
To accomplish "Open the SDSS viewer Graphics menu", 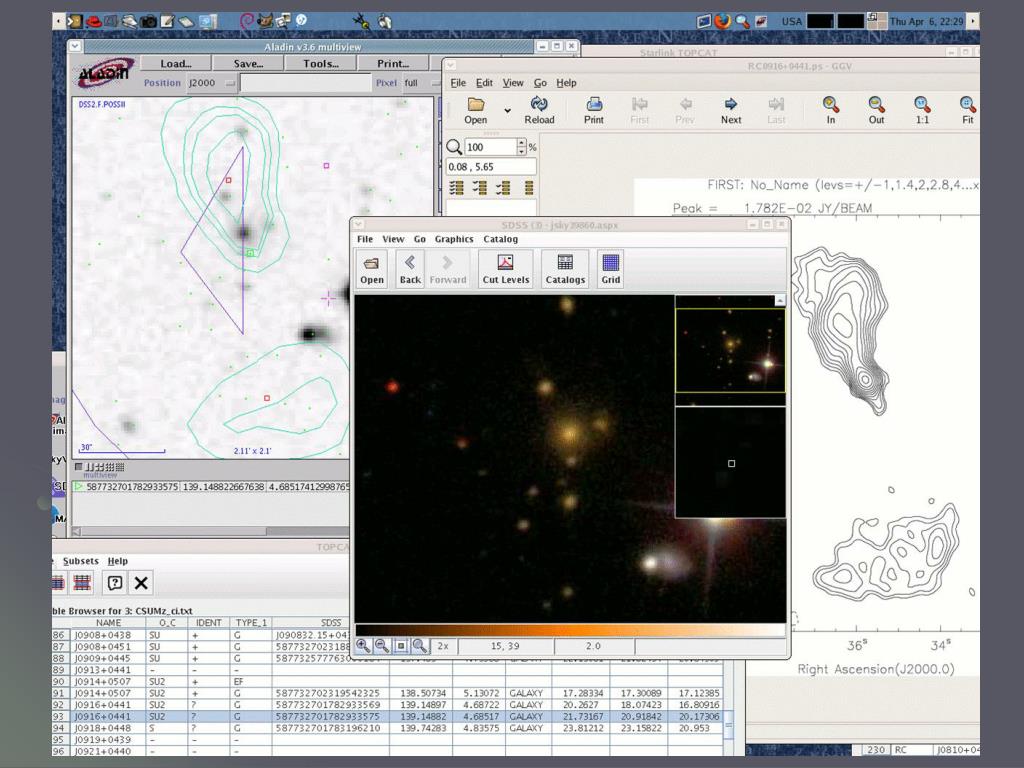I will pos(454,239).
